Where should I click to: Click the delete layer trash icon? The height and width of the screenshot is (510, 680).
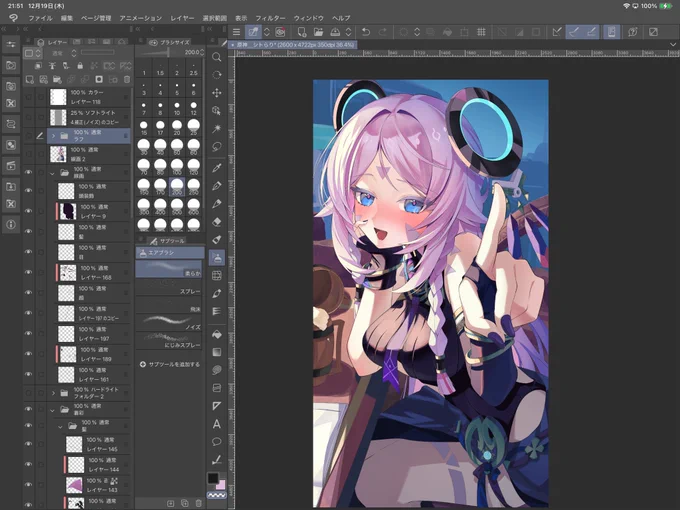pos(127,79)
